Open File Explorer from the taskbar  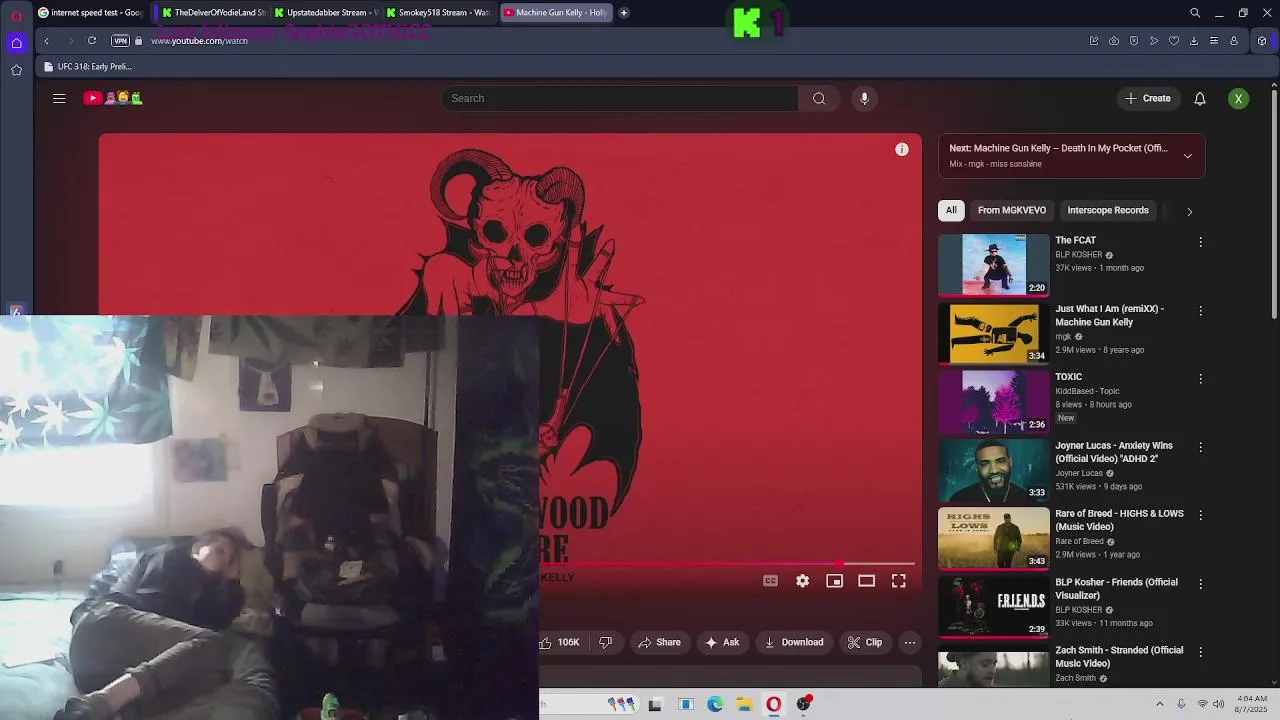pos(744,704)
